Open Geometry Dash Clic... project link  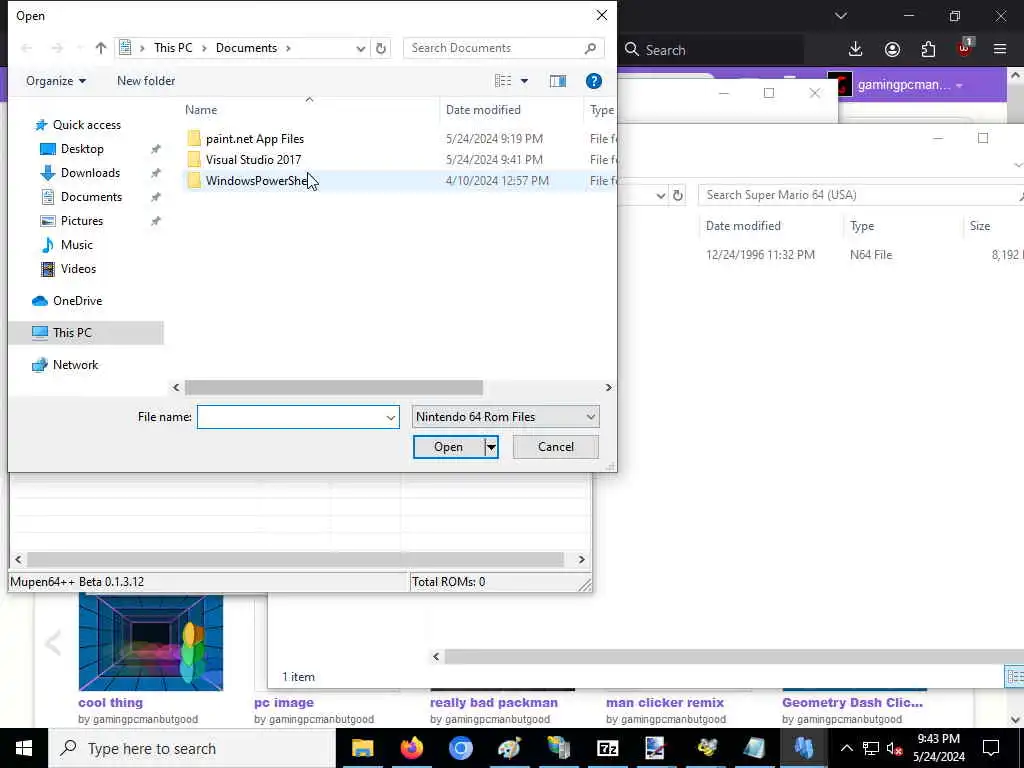[852, 703]
